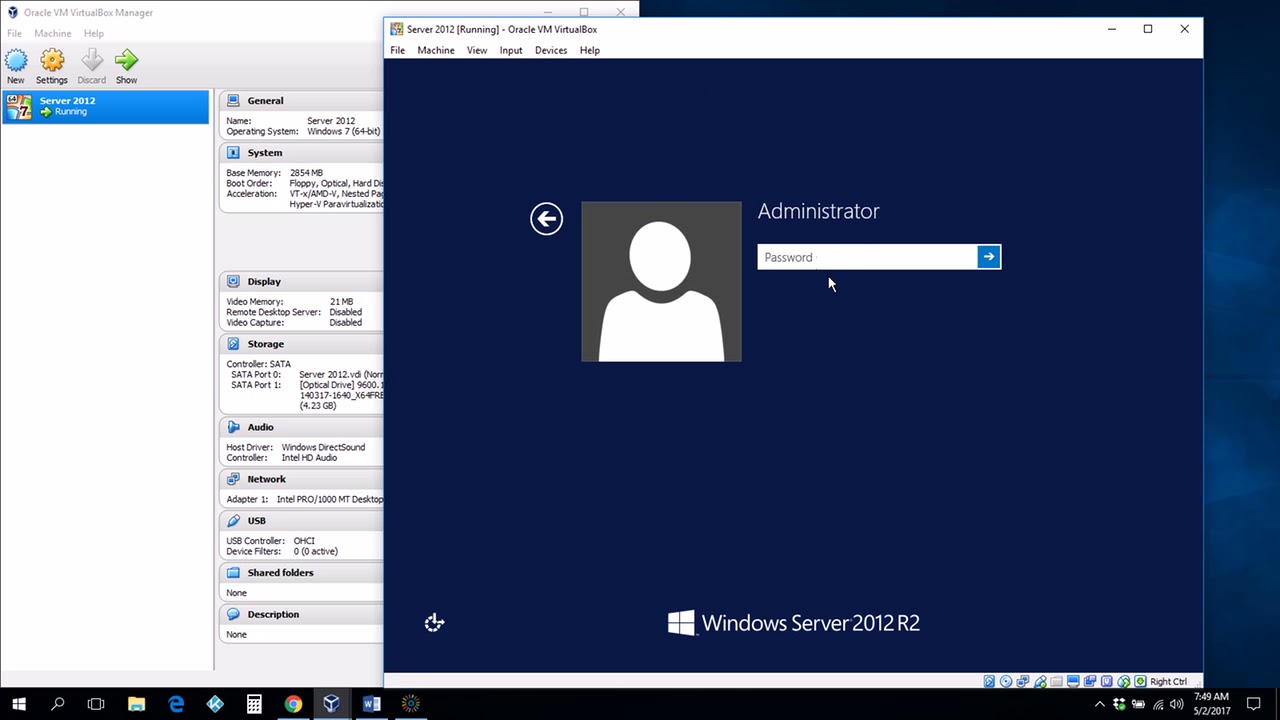
Task: Open File menu in Server 2012 VM window
Action: 398,50
